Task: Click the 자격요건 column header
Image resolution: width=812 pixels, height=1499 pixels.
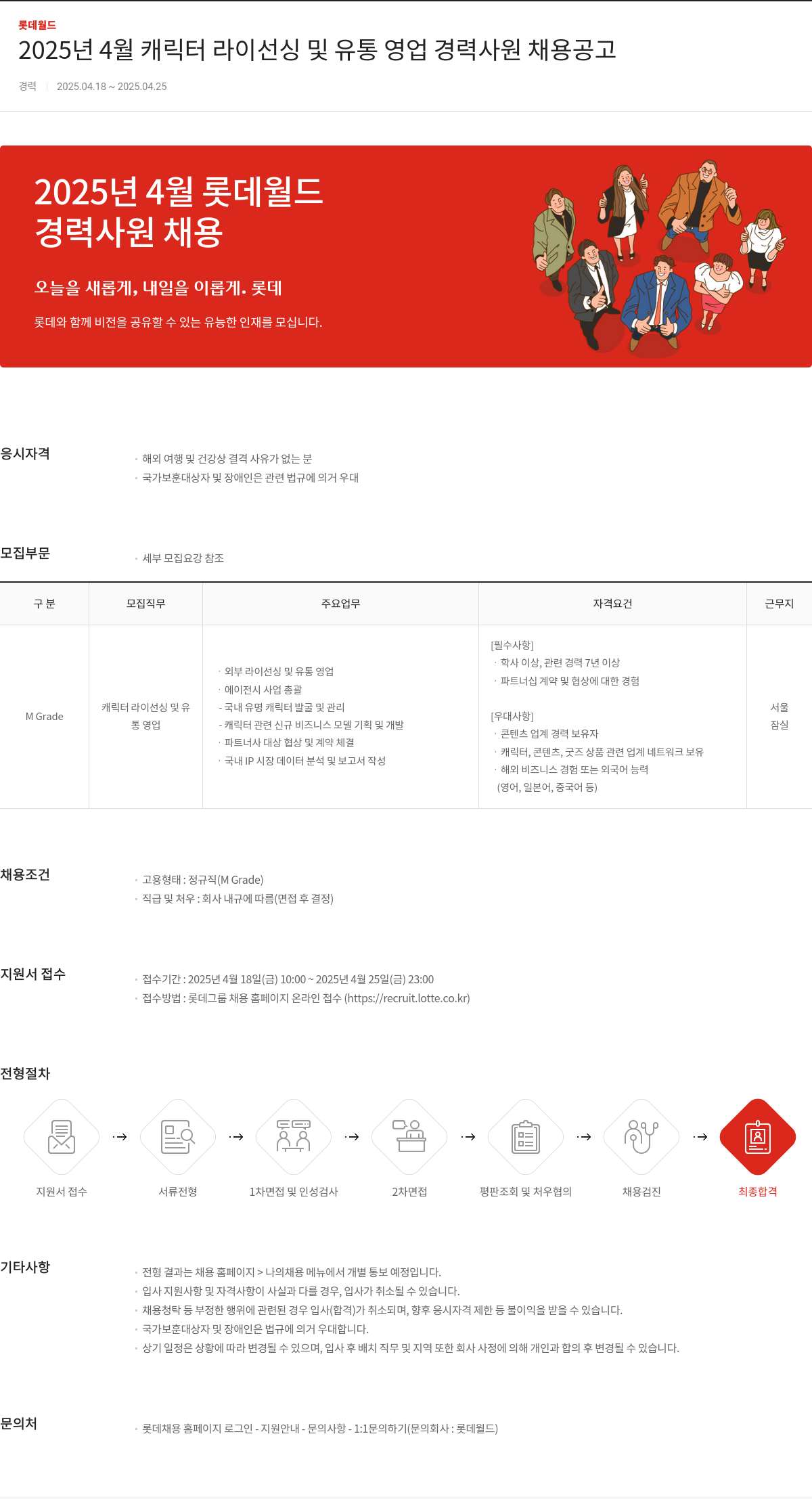Action: click(613, 604)
